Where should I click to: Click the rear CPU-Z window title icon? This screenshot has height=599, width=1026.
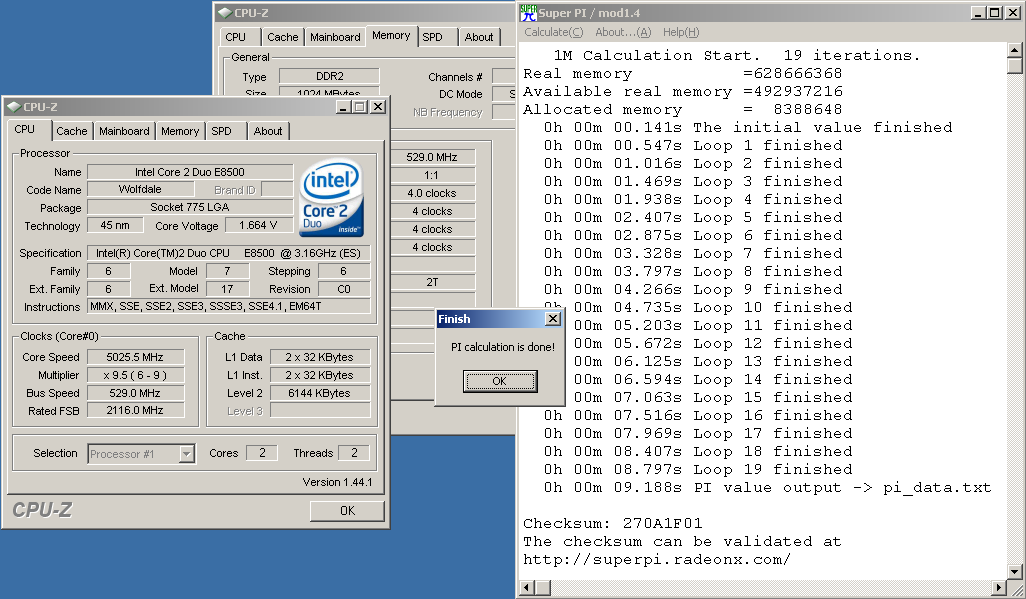(x=225, y=12)
